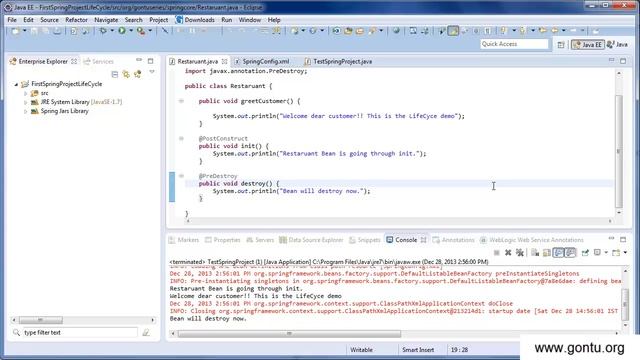Image resolution: width=640 pixels, height=360 pixels.
Task: Expand the src folder
Action: click(x=26, y=93)
